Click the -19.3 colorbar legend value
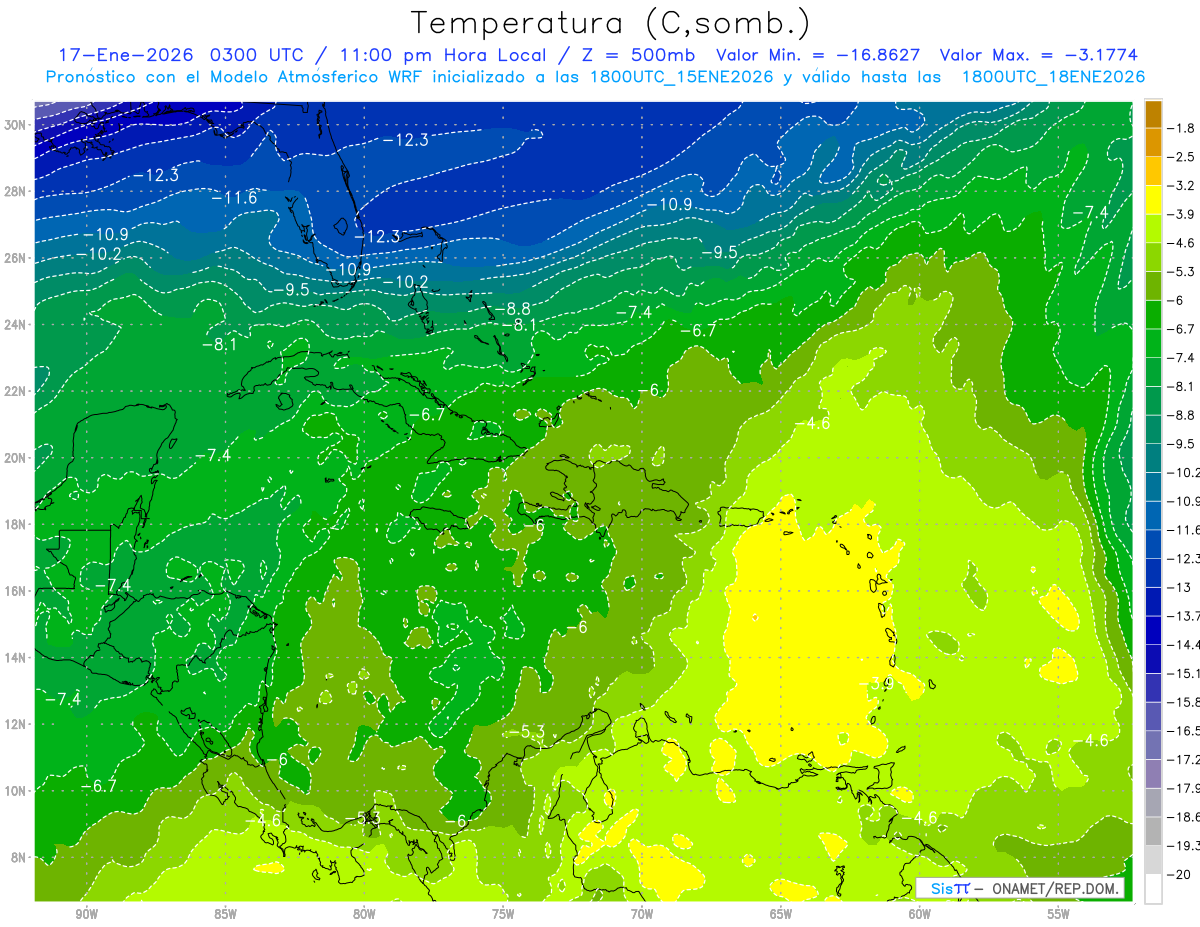This screenshot has width=1200, height=927. coord(1185,845)
